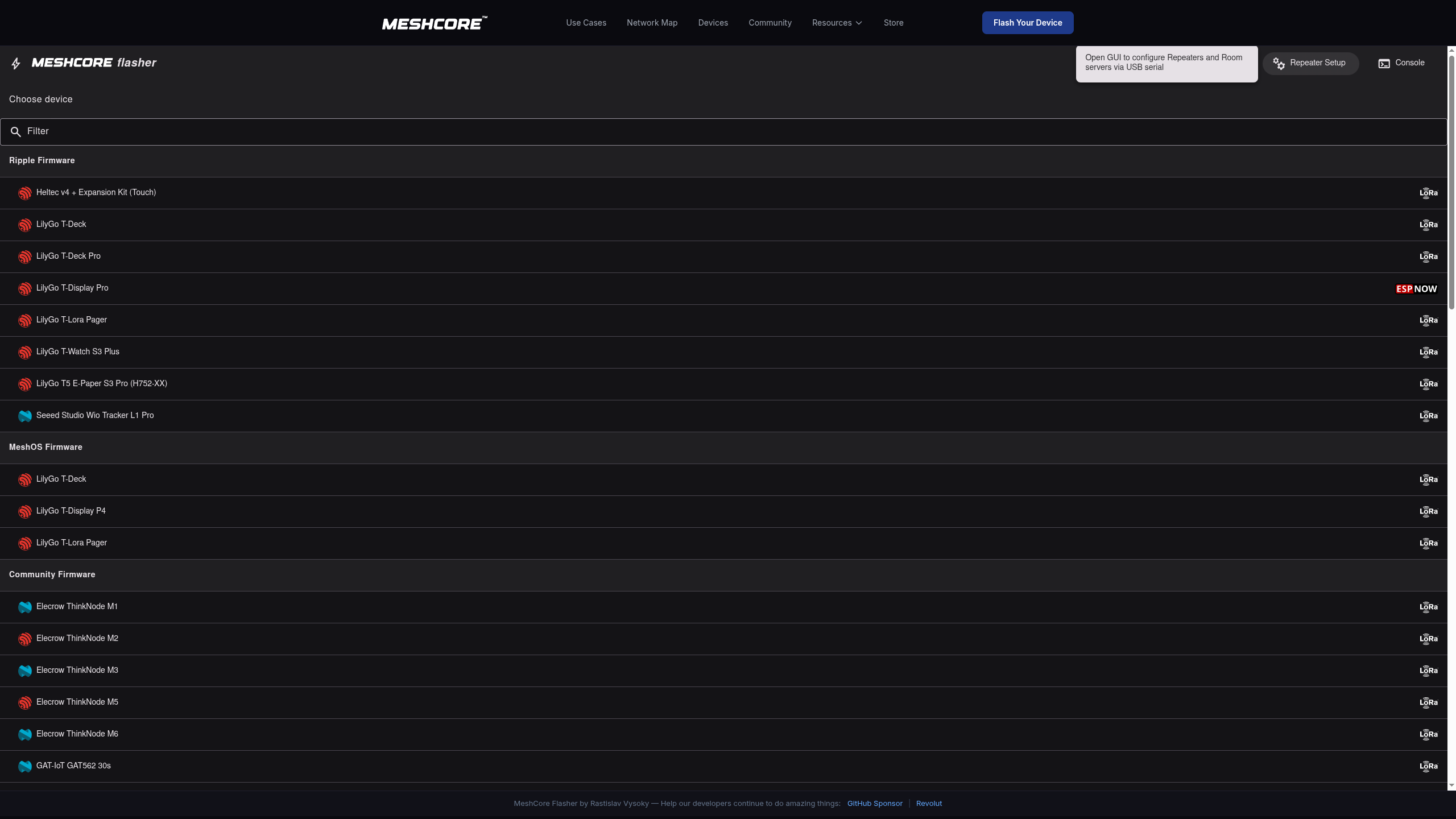Click the lightning bolt flasher icon
Screen dimensions: 1456x819
coord(16,63)
